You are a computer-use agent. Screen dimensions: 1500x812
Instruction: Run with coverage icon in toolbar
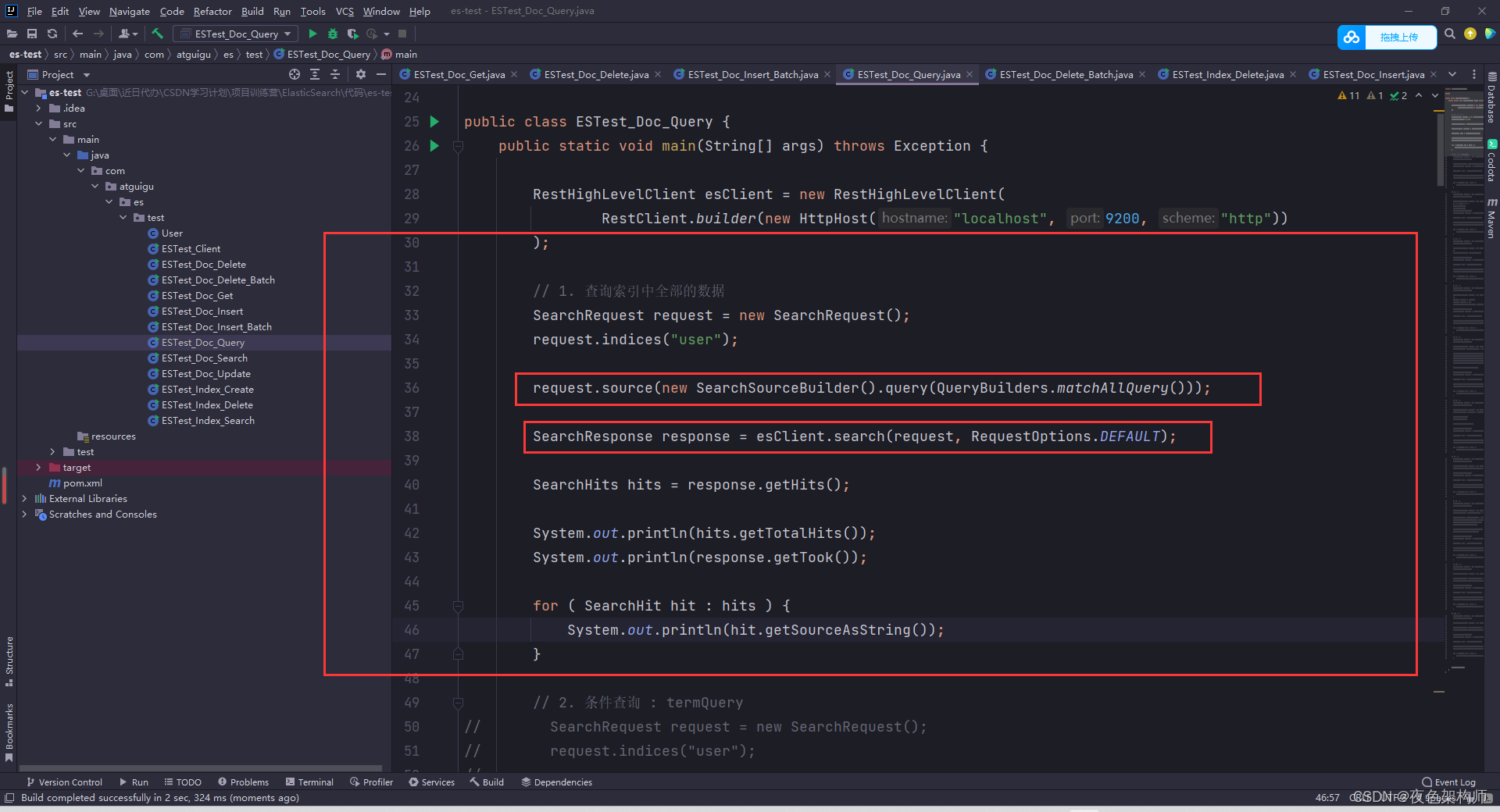[x=353, y=34]
